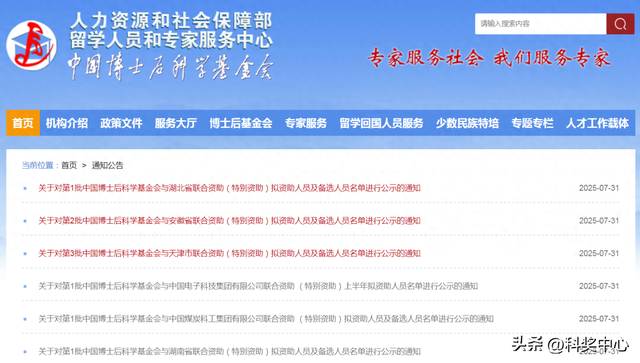The image size is (640, 363).
Task: Click the date beside the 湖北省 notice
Action: coord(599,188)
